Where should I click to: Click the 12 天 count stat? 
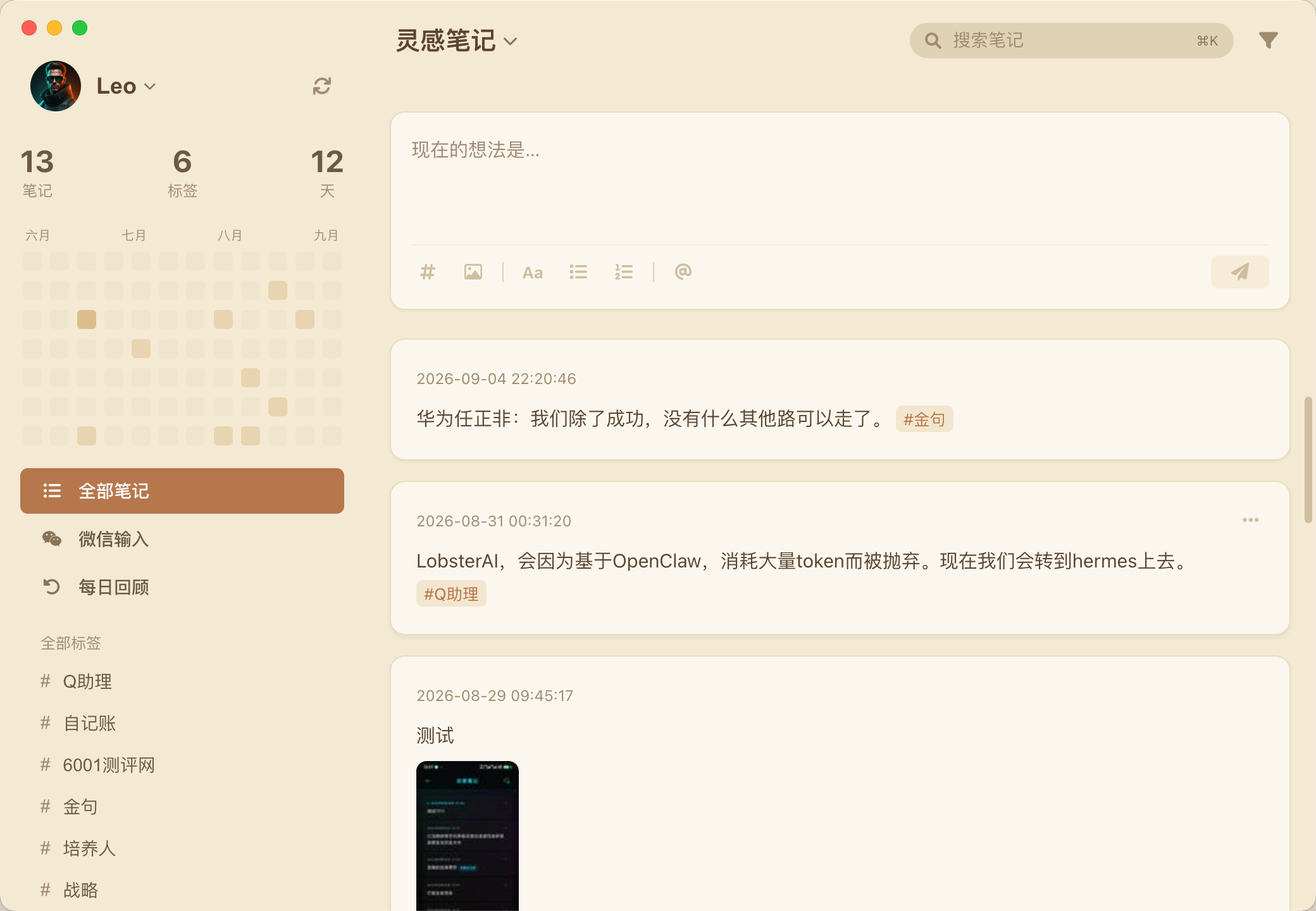[326, 173]
